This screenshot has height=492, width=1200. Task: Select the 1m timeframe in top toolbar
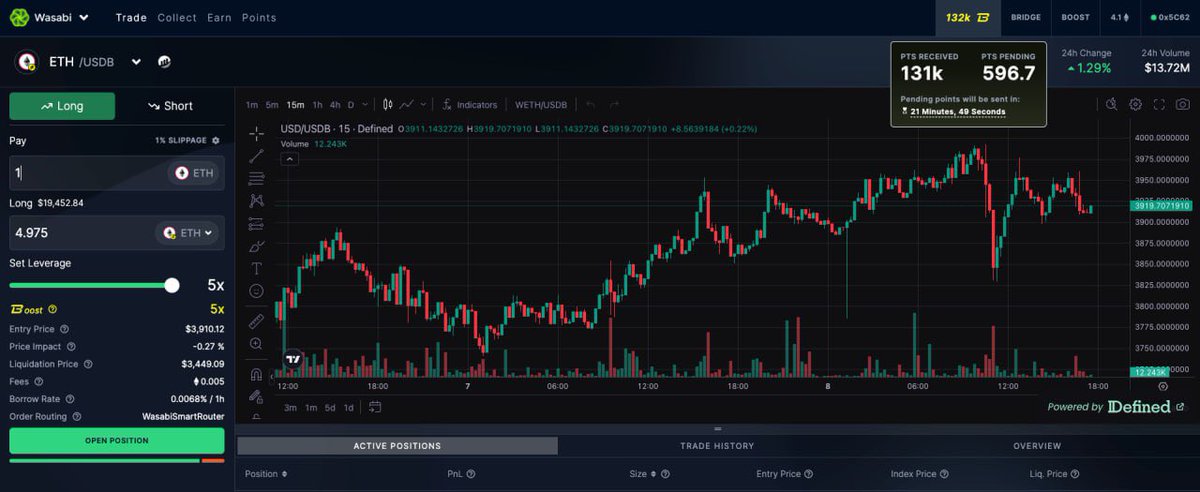(x=252, y=104)
